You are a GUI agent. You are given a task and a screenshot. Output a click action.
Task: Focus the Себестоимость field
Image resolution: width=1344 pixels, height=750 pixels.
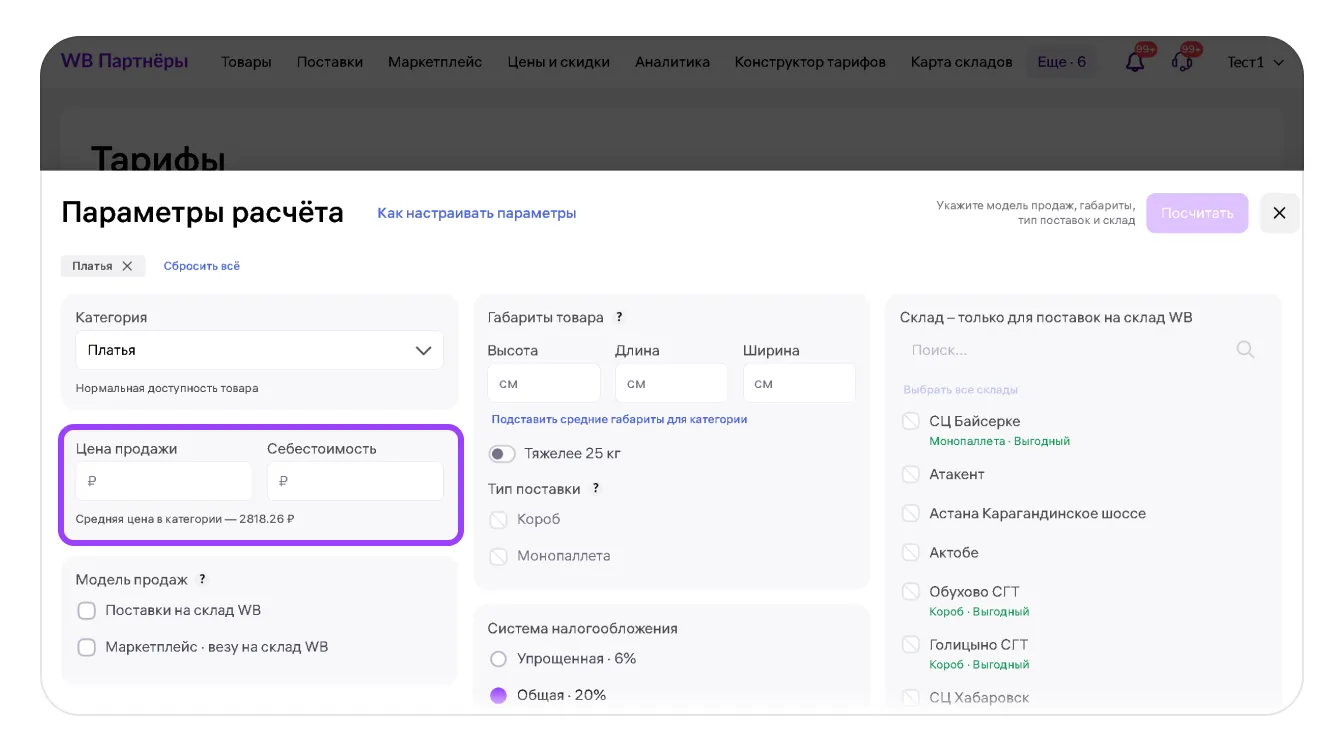(x=355, y=481)
